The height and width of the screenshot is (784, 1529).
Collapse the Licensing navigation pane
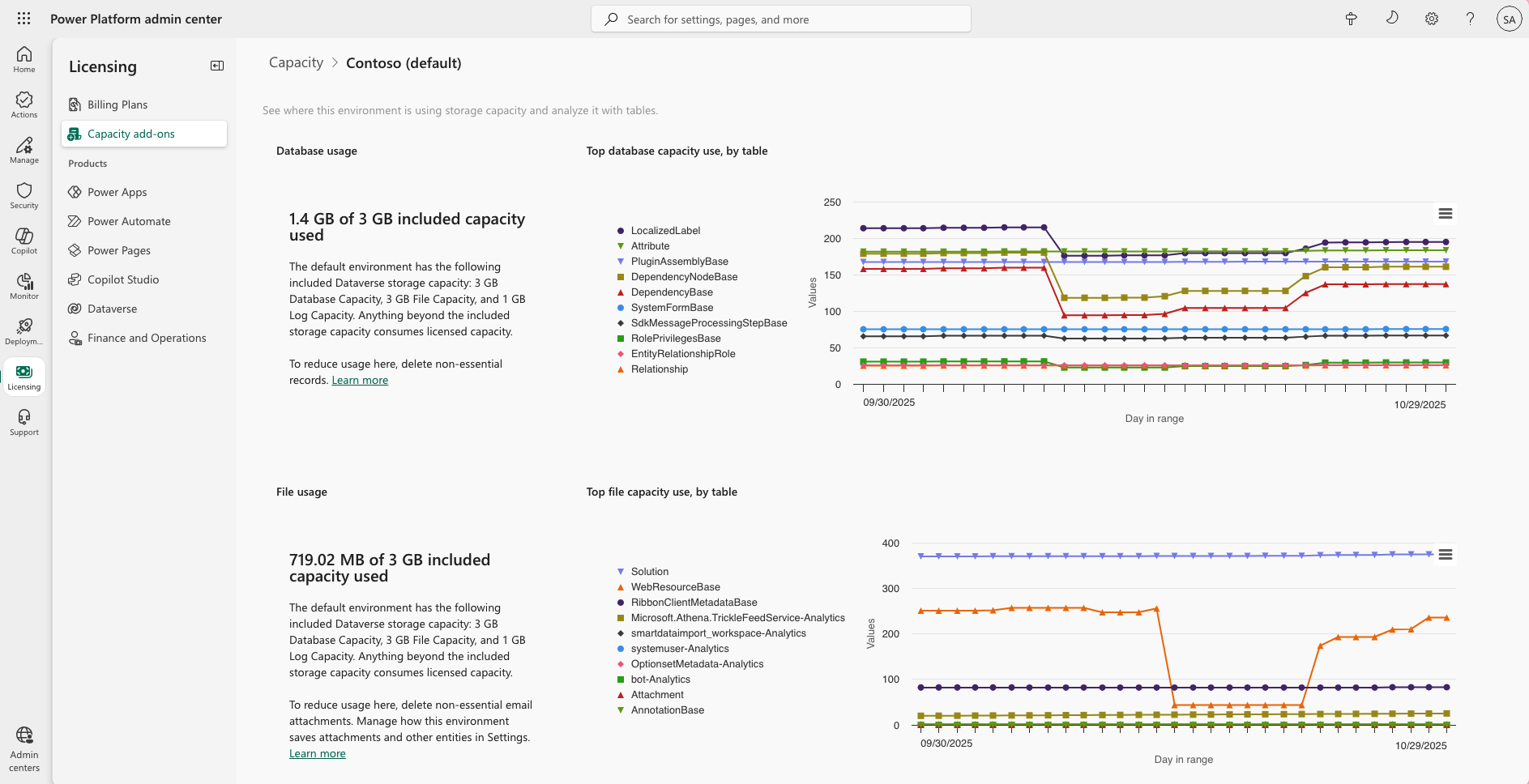tap(216, 66)
